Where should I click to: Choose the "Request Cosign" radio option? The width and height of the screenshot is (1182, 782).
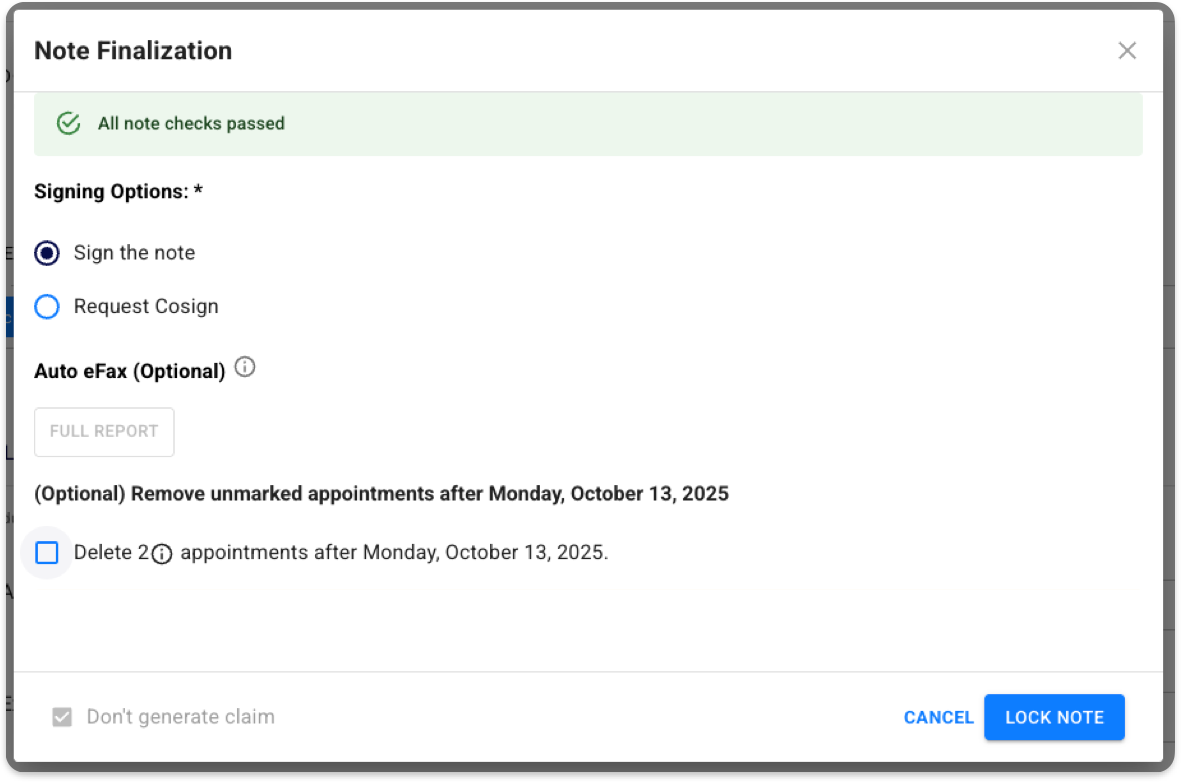(x=47, y=307)
